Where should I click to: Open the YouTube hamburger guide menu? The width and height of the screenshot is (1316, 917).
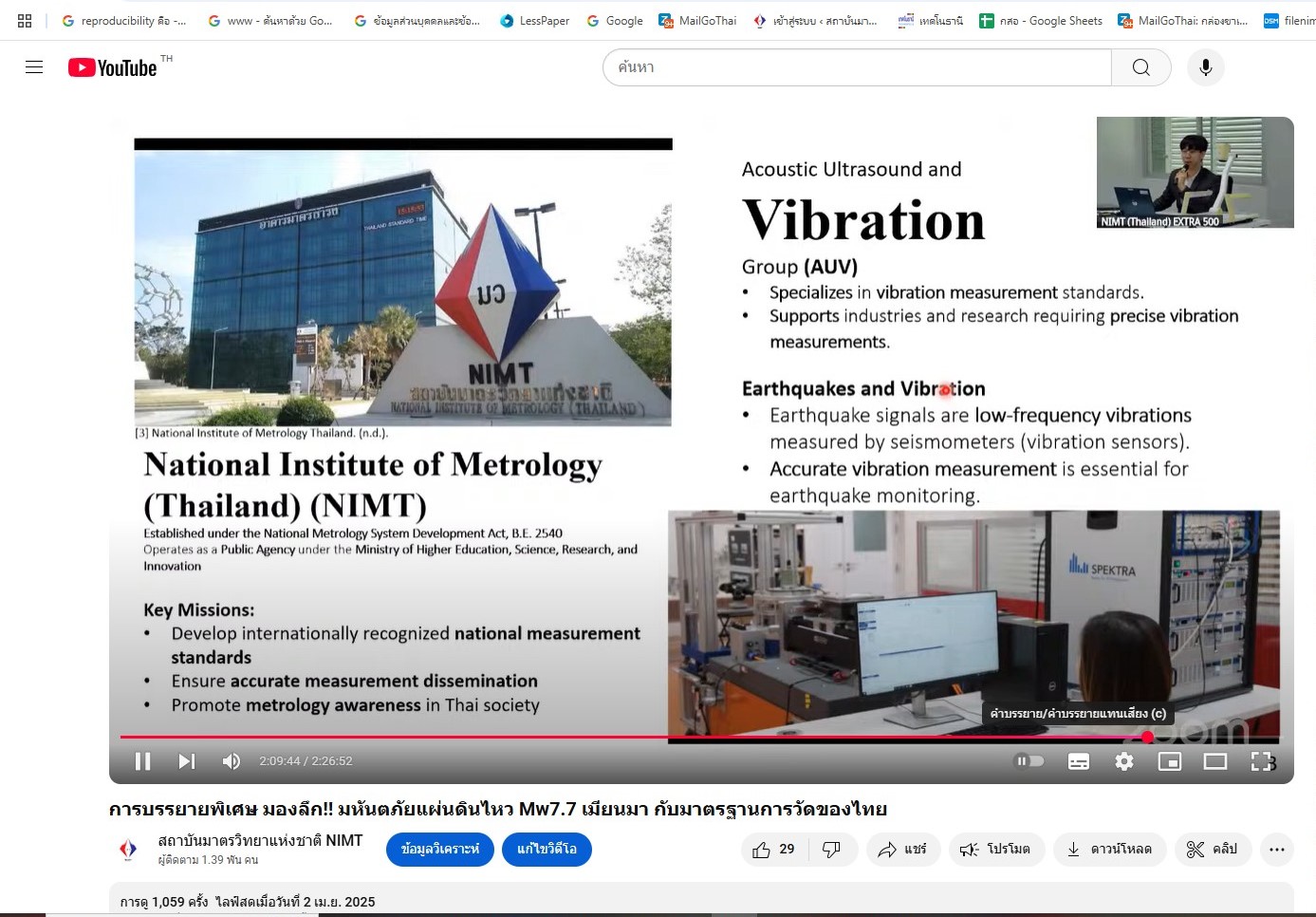pos(34,67)
